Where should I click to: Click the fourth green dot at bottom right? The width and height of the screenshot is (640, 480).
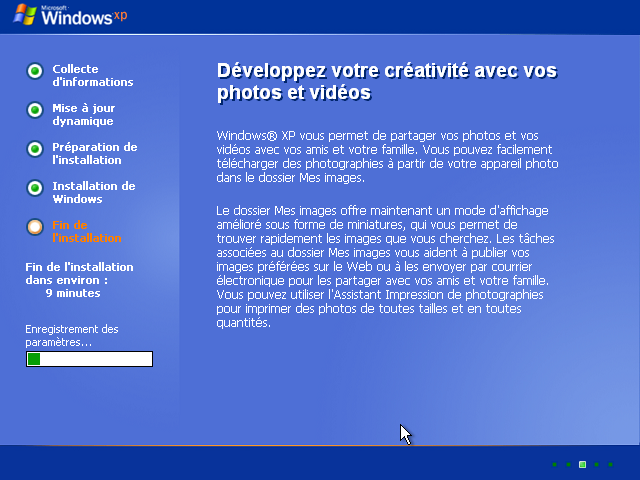click(x=596, y=465)
